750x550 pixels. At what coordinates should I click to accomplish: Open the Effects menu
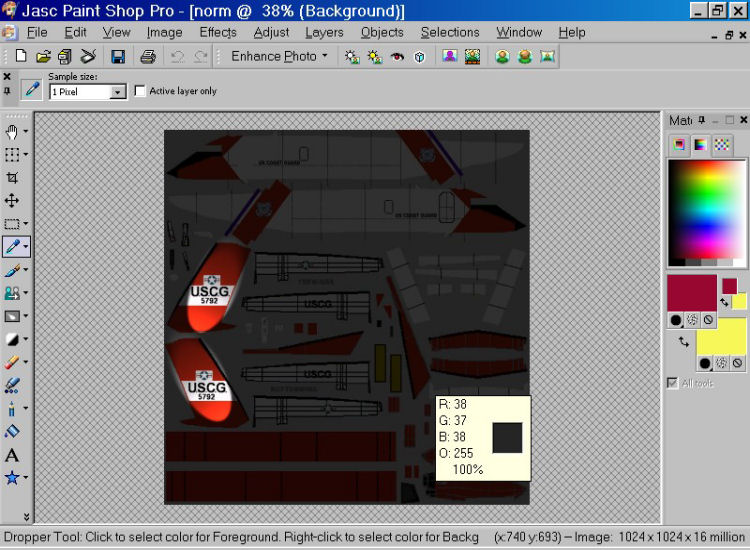[218, 32]
